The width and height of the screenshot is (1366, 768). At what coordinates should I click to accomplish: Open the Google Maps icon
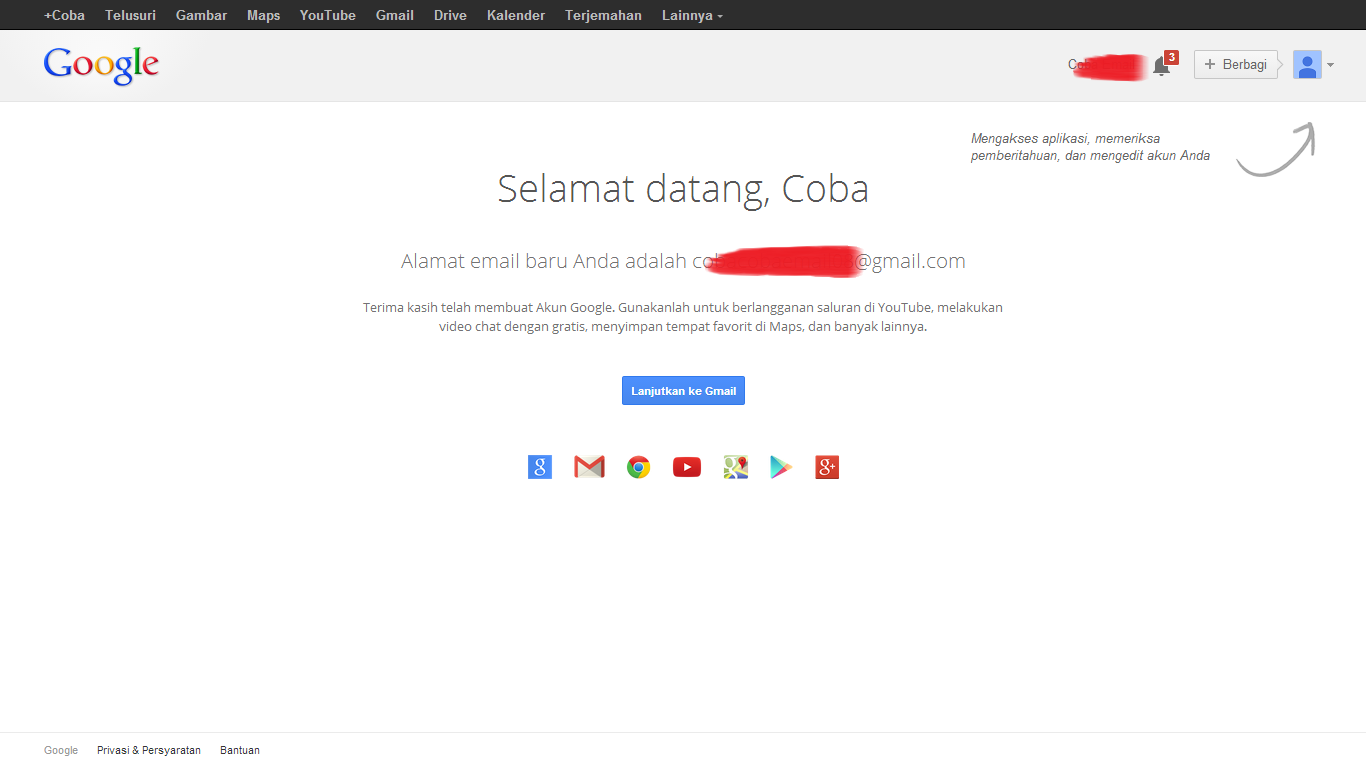click(736, 467)
